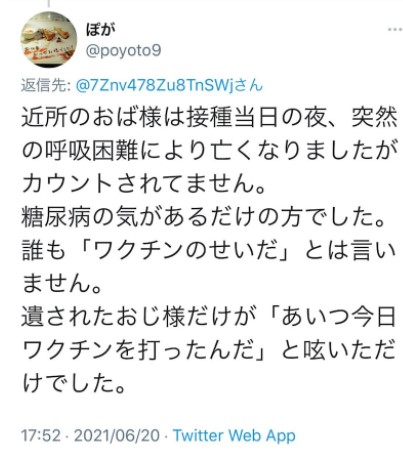Click tweet line beginning の呼吸困難により

point(210,151)
